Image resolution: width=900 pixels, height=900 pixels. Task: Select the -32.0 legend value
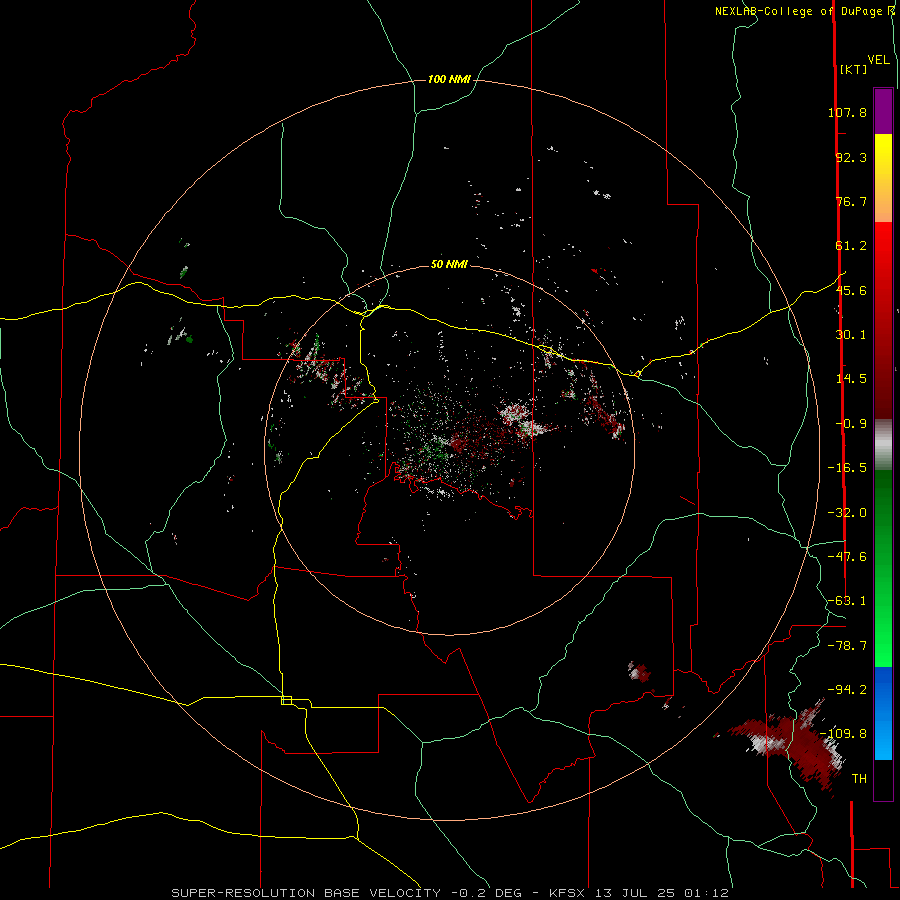847,513
